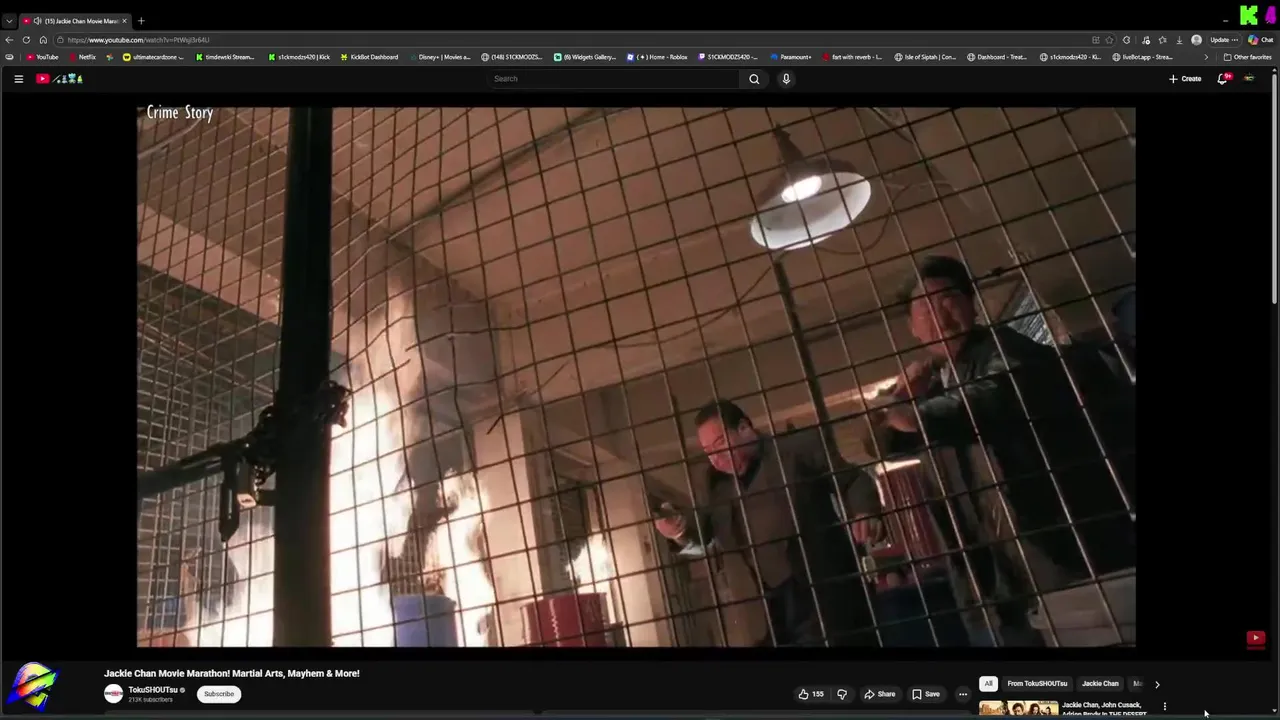Click the browser Update button

click(x=1224, y=40)
